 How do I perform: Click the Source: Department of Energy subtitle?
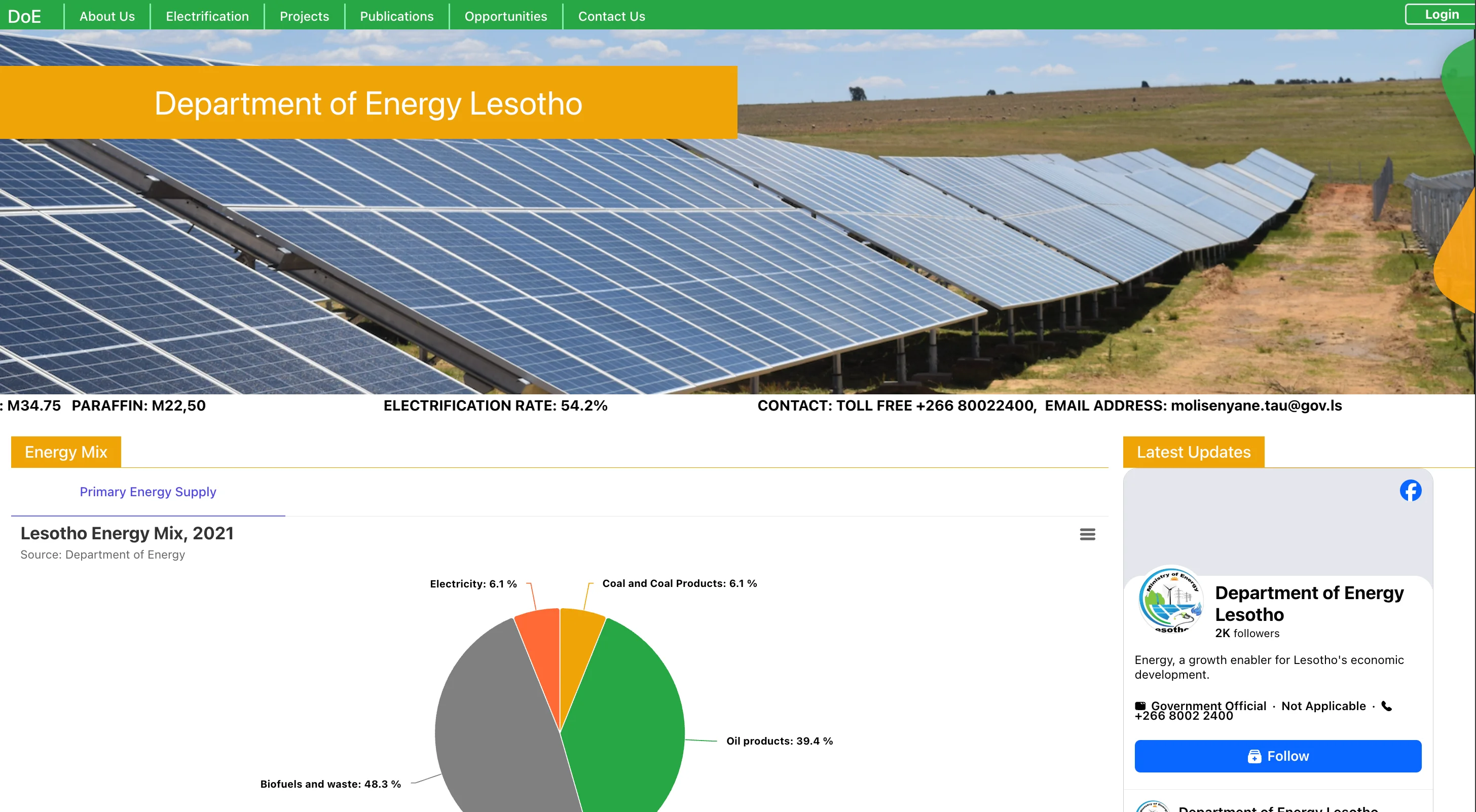coord(102,554)
